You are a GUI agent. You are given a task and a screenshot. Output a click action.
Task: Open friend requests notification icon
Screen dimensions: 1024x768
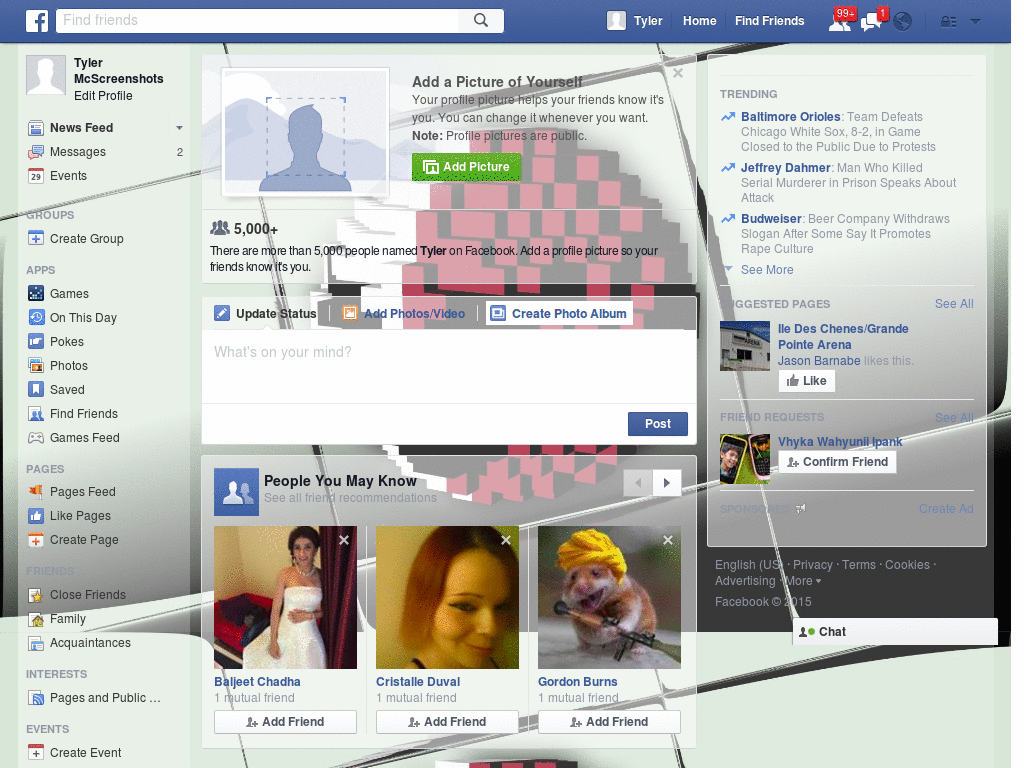[840, 21]
